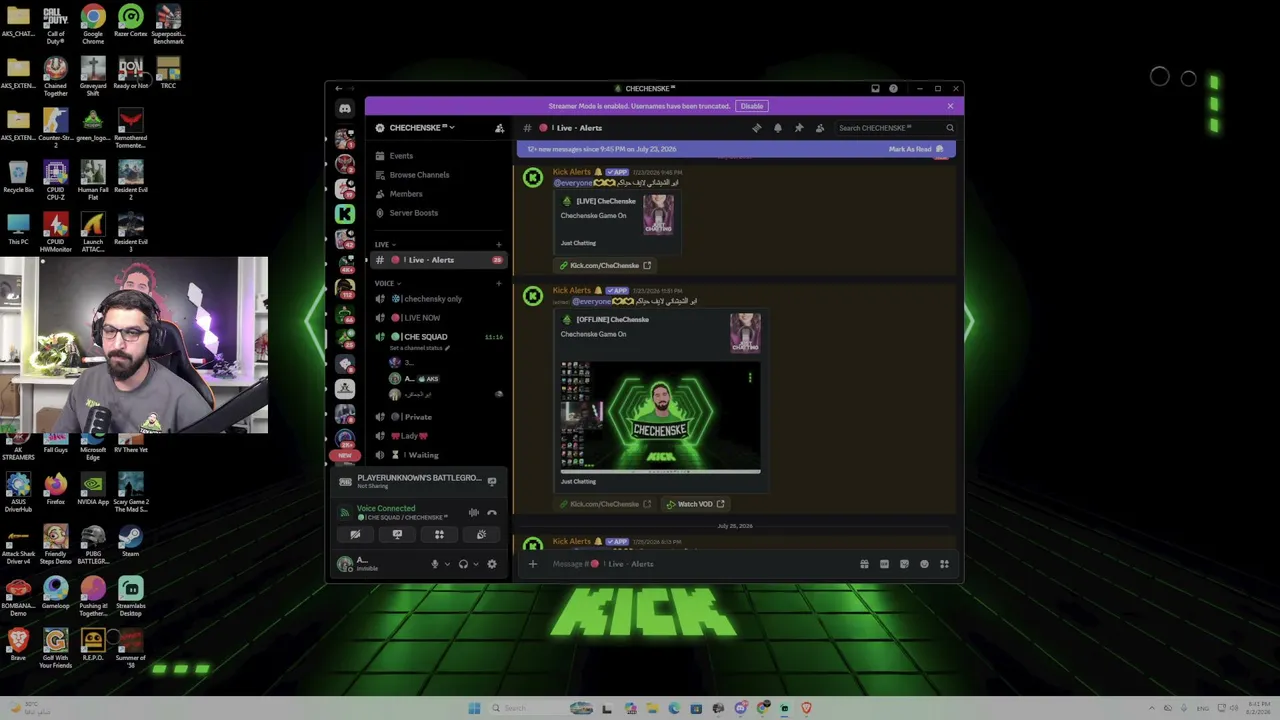This screenshot has height=720, width=1280.
Task: Open the GIF picker
Action: (884, 564)
